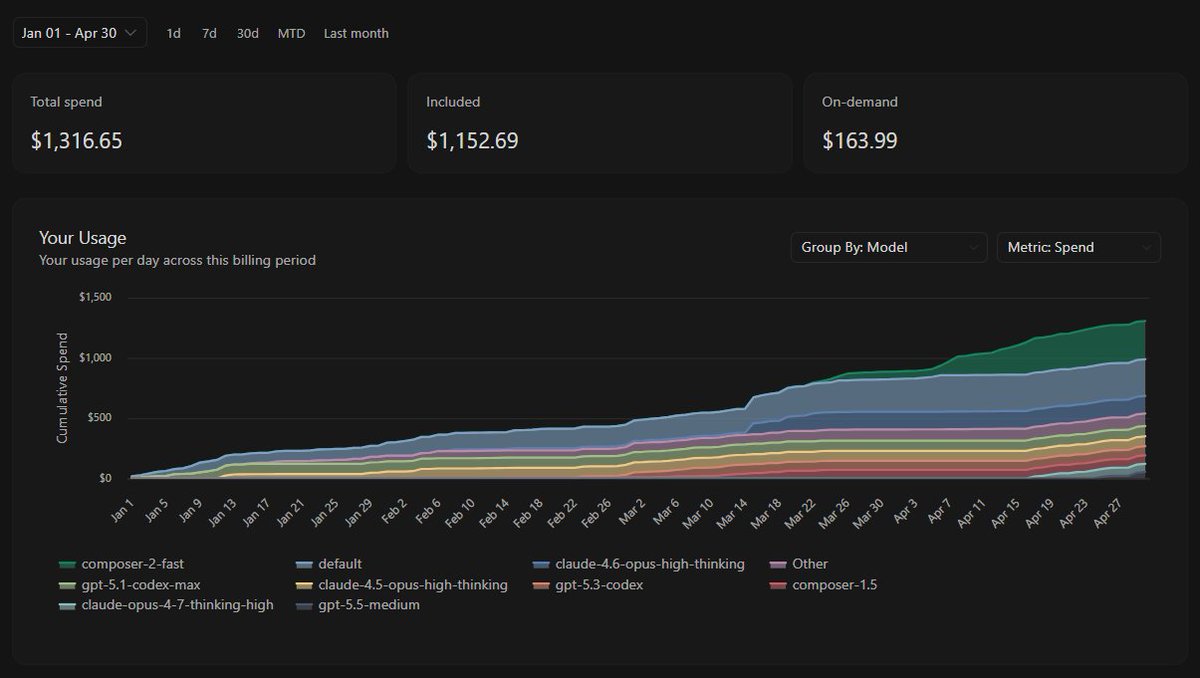Screen dimensions: 1200x678
Task: Select the 7d time range
Action: (209, 33)
